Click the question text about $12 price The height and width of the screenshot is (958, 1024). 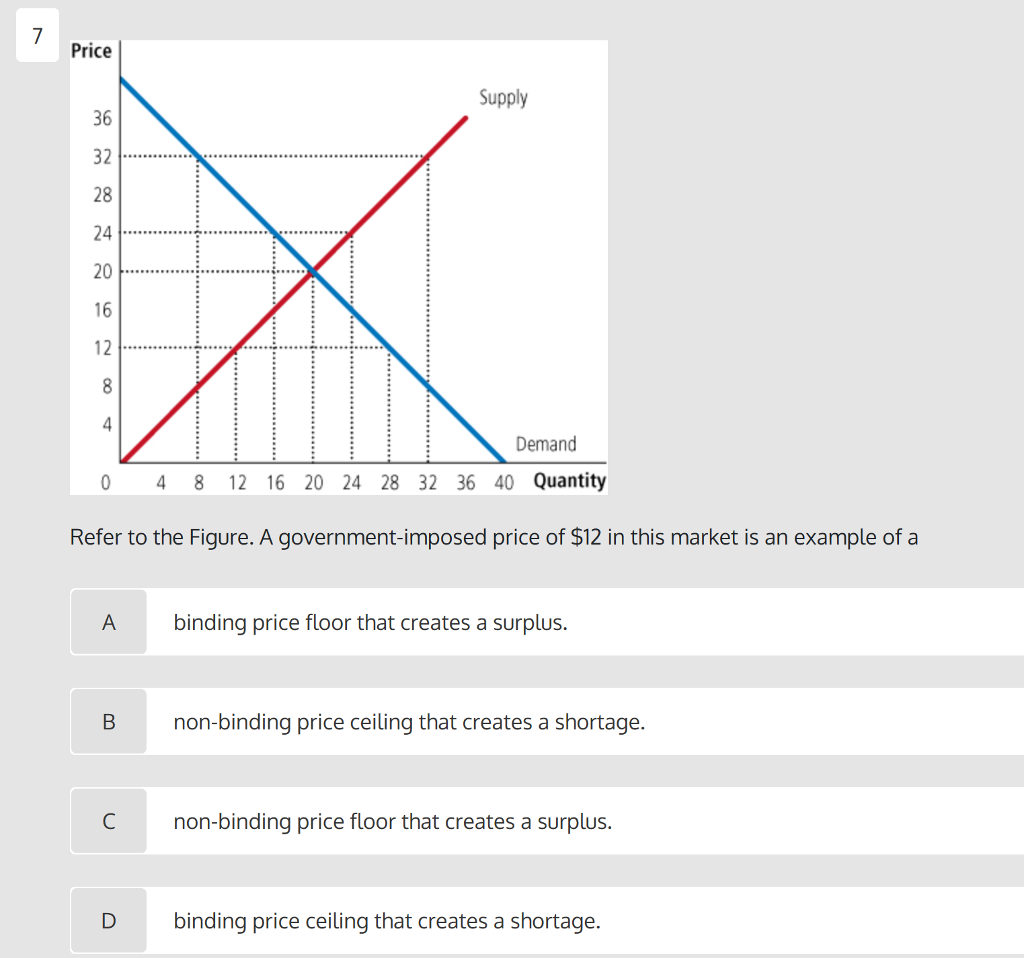[494, 537]
